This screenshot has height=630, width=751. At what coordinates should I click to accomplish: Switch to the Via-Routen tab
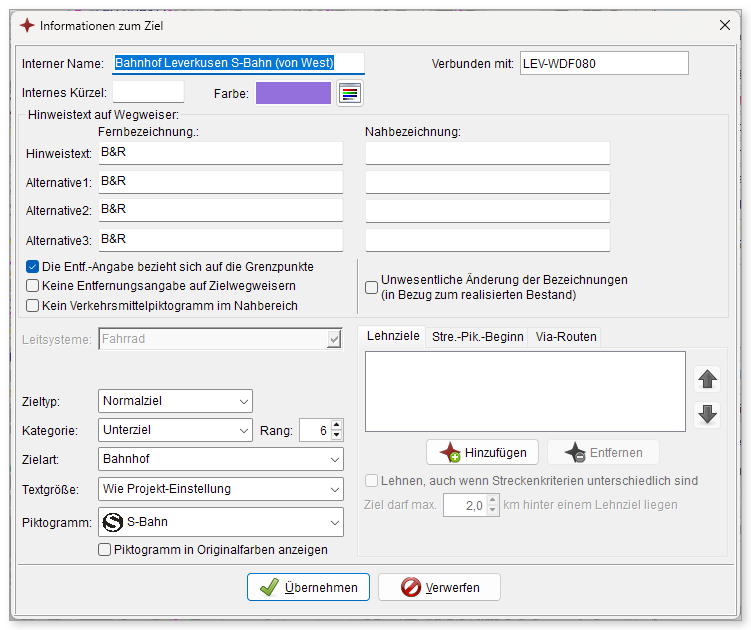point(566,337)
